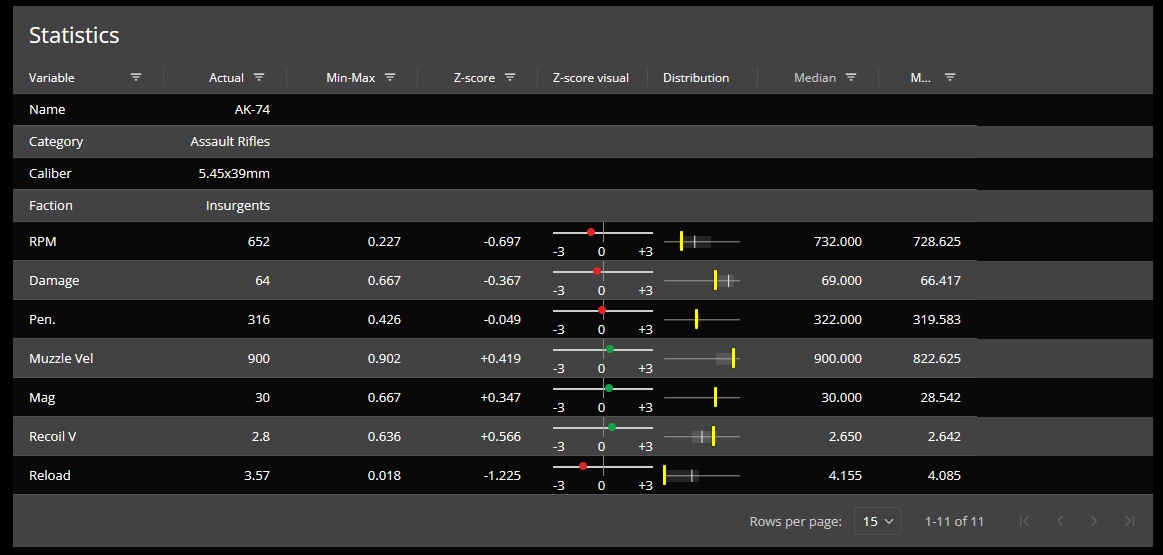Viewport: 1163px width, 555px height.
Task: Click the Reload Z-score red dot
Action: pyautogui.click(x=583, y=466)
